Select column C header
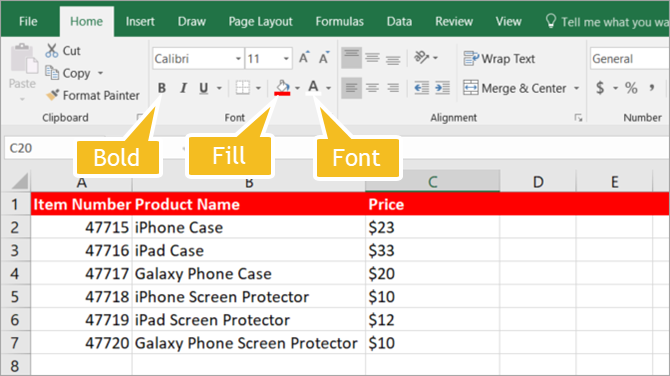Image resolution: width=670 pixels, height=376 pixels. point(432,182)
